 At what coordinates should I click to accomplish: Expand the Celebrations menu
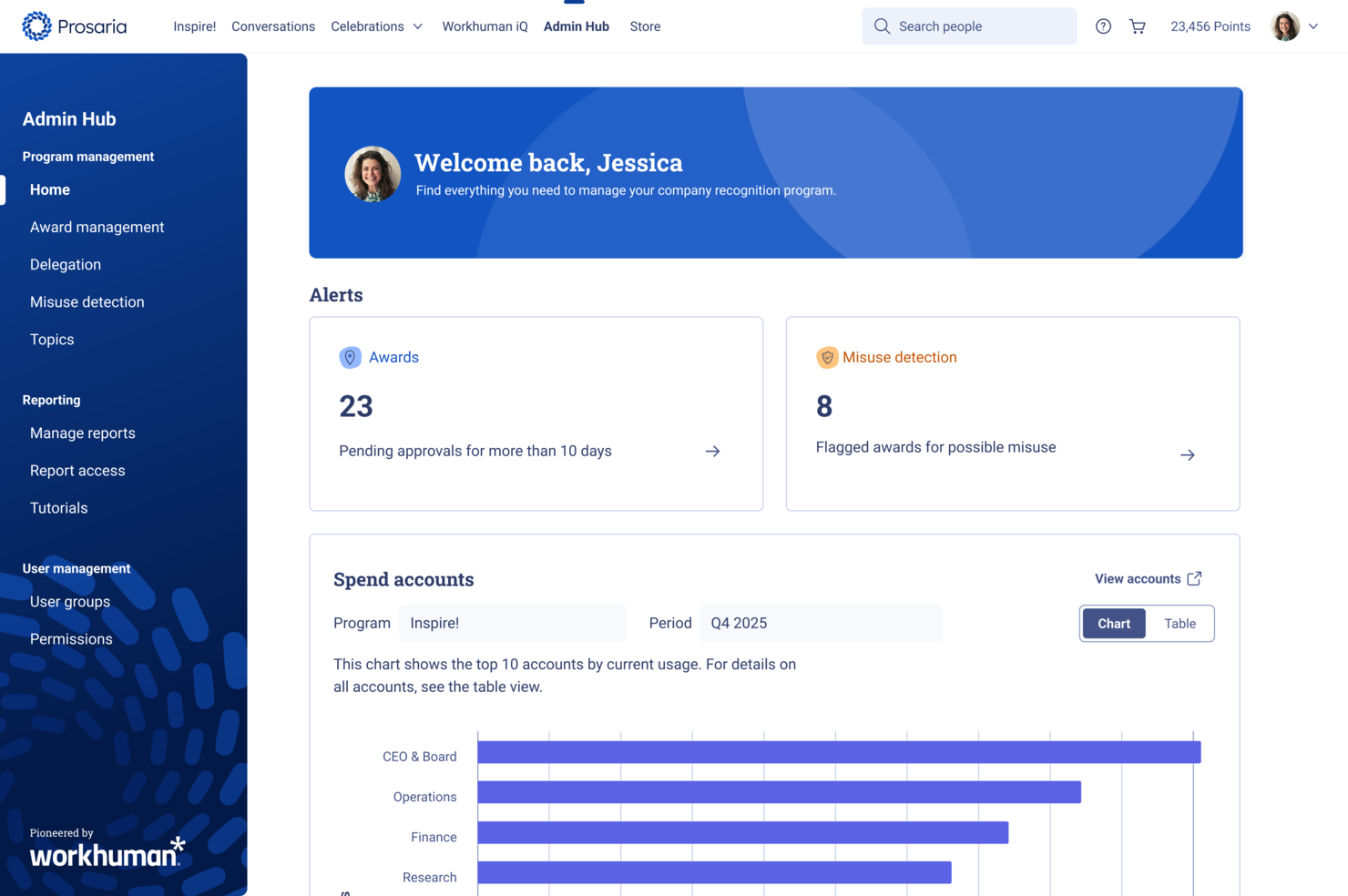(376, 26)
